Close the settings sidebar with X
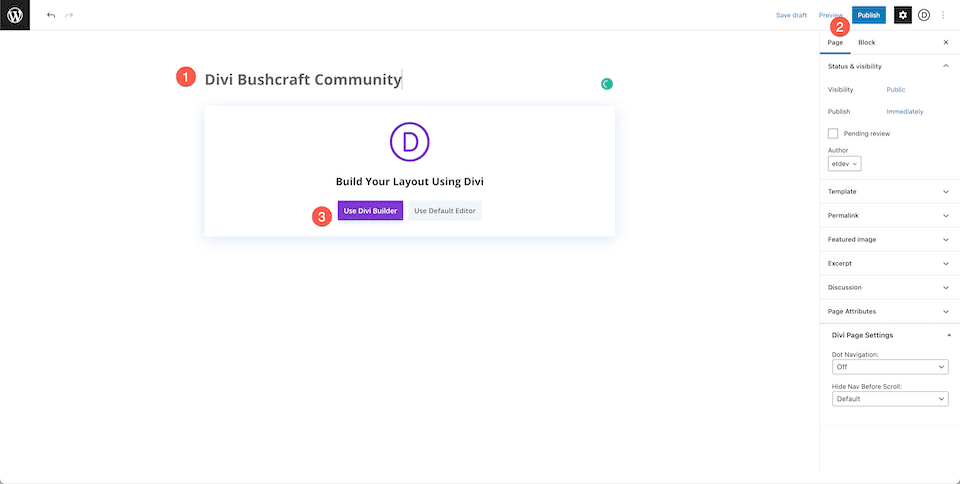The image size is (960, 484). pyautogui.click(x=945, y=42)
